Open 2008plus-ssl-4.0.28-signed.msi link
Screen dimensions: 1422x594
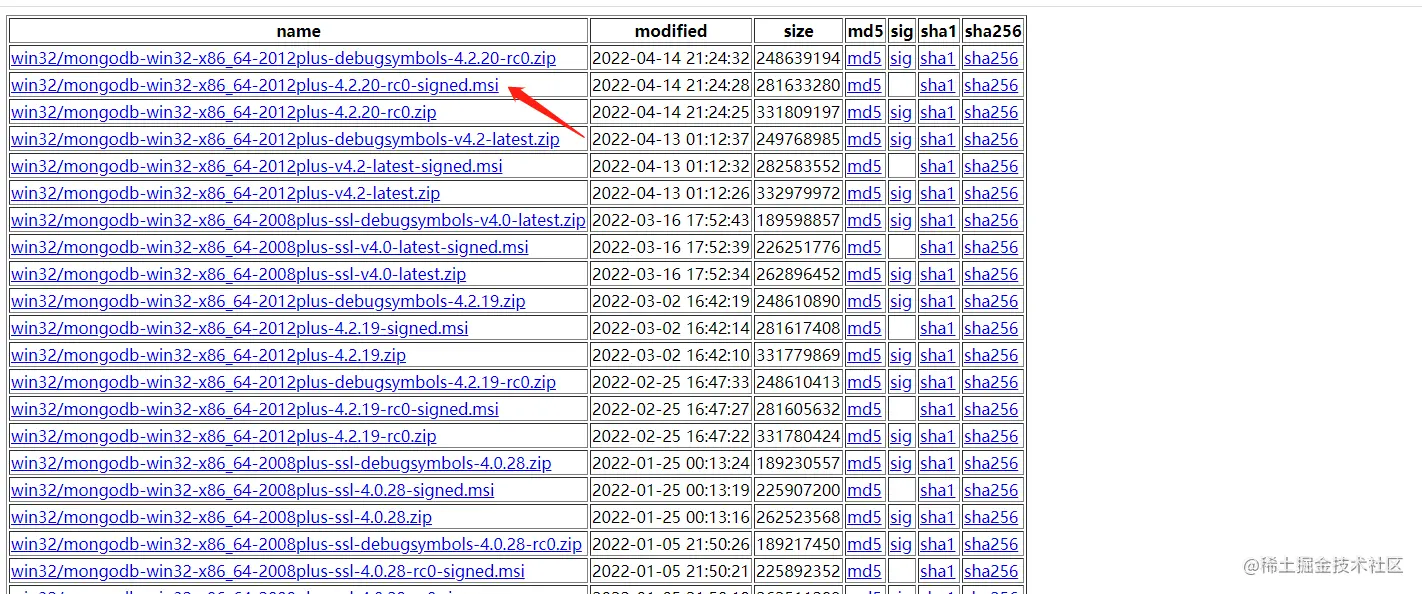coord(253,490)
